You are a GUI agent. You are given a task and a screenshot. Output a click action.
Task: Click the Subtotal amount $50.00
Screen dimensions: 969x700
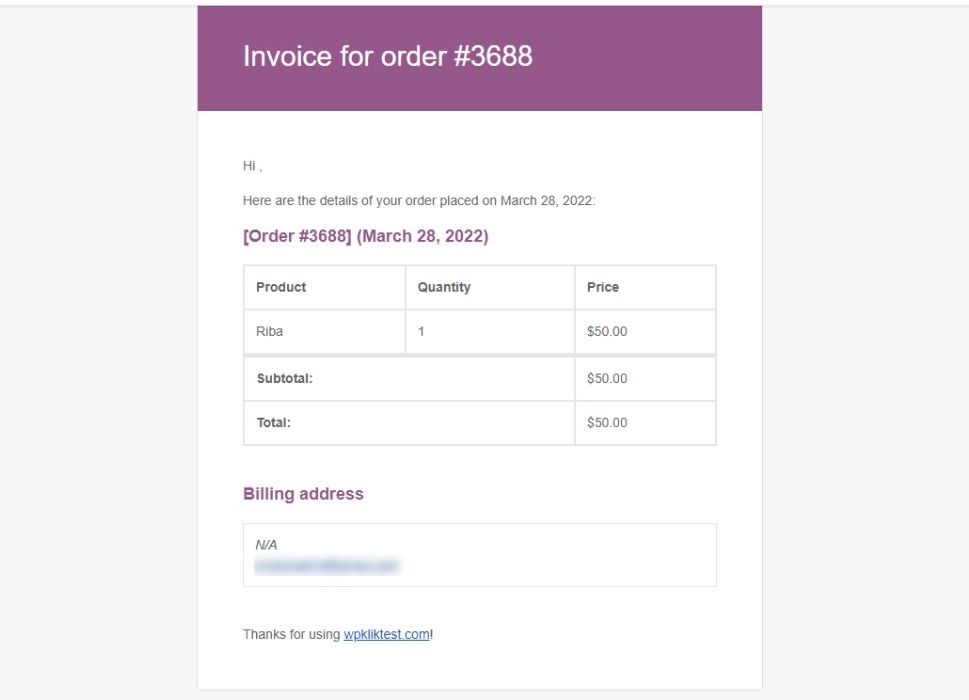(x=607, y=379)
